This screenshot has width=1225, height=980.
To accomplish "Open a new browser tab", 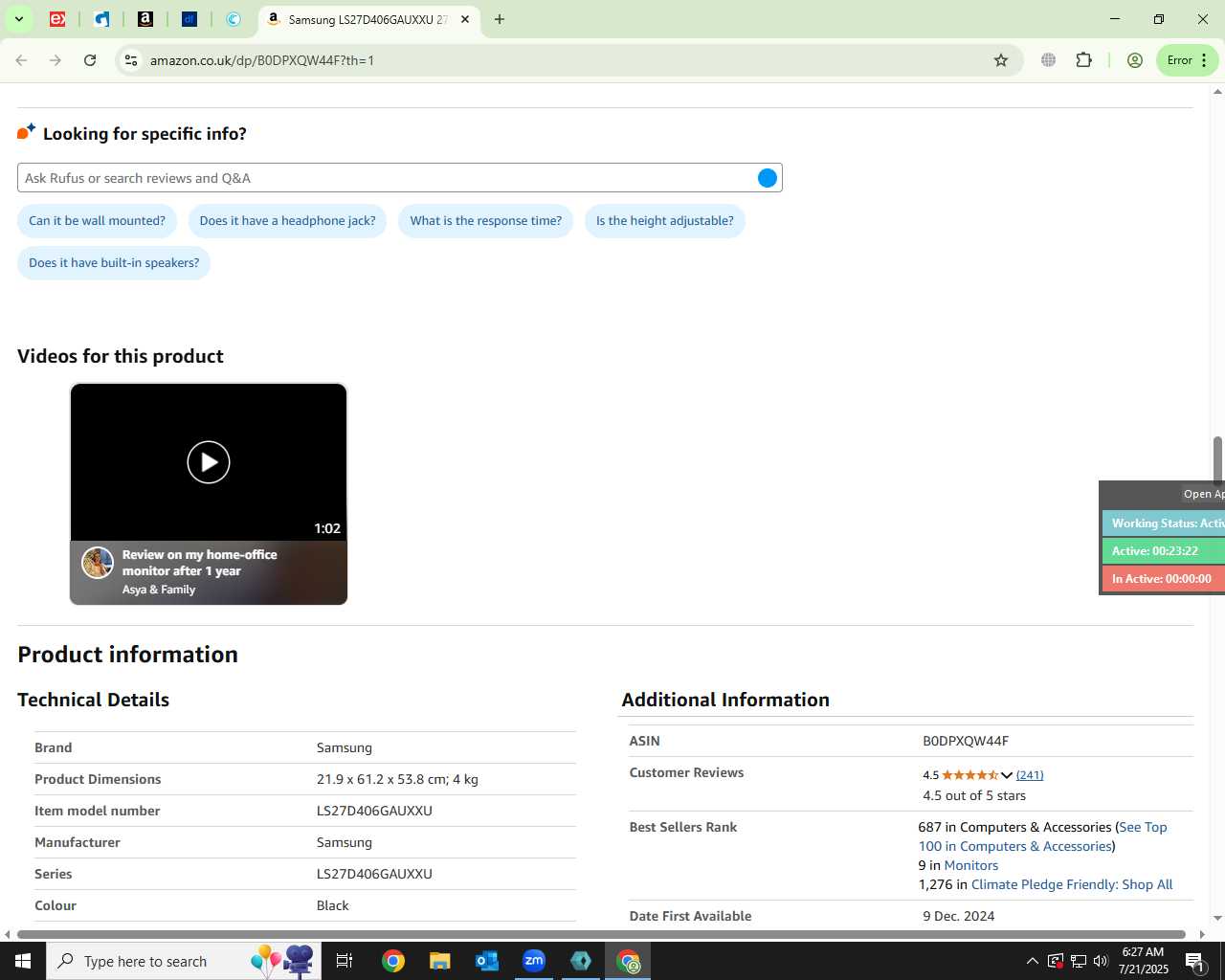I will (499, 19).
